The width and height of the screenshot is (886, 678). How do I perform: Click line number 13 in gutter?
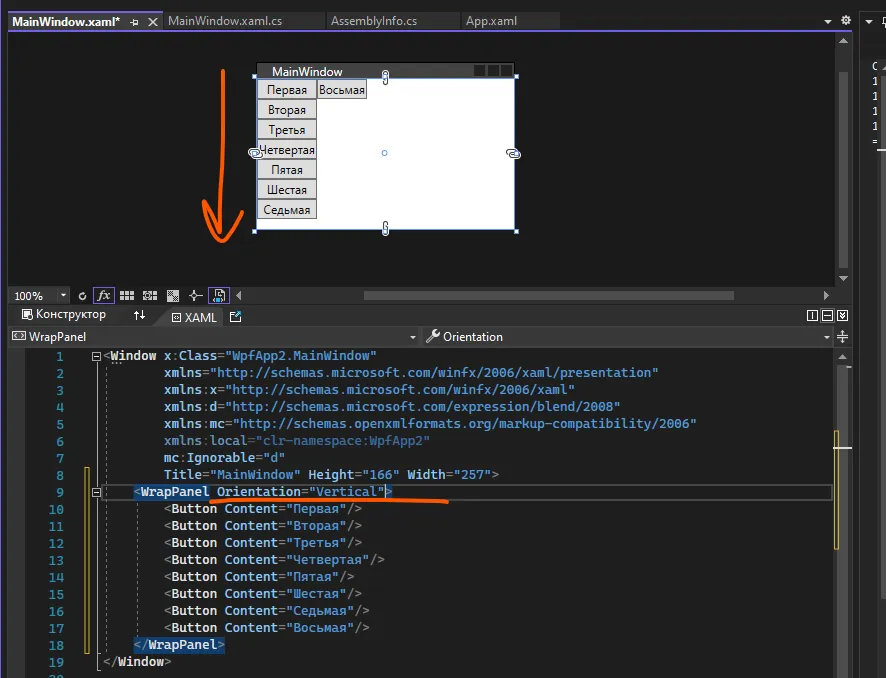[x=56, y=560]
